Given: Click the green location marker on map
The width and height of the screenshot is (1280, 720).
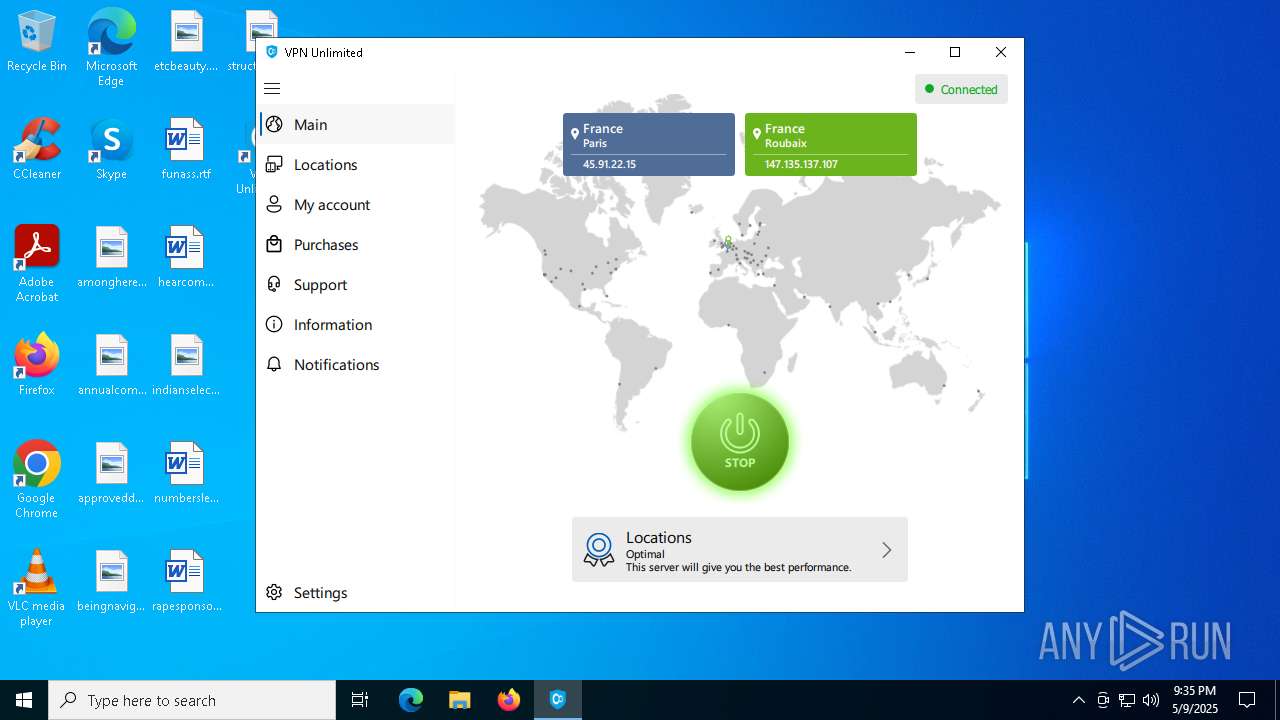Looking at the screenshot, I should click(728, 240).
